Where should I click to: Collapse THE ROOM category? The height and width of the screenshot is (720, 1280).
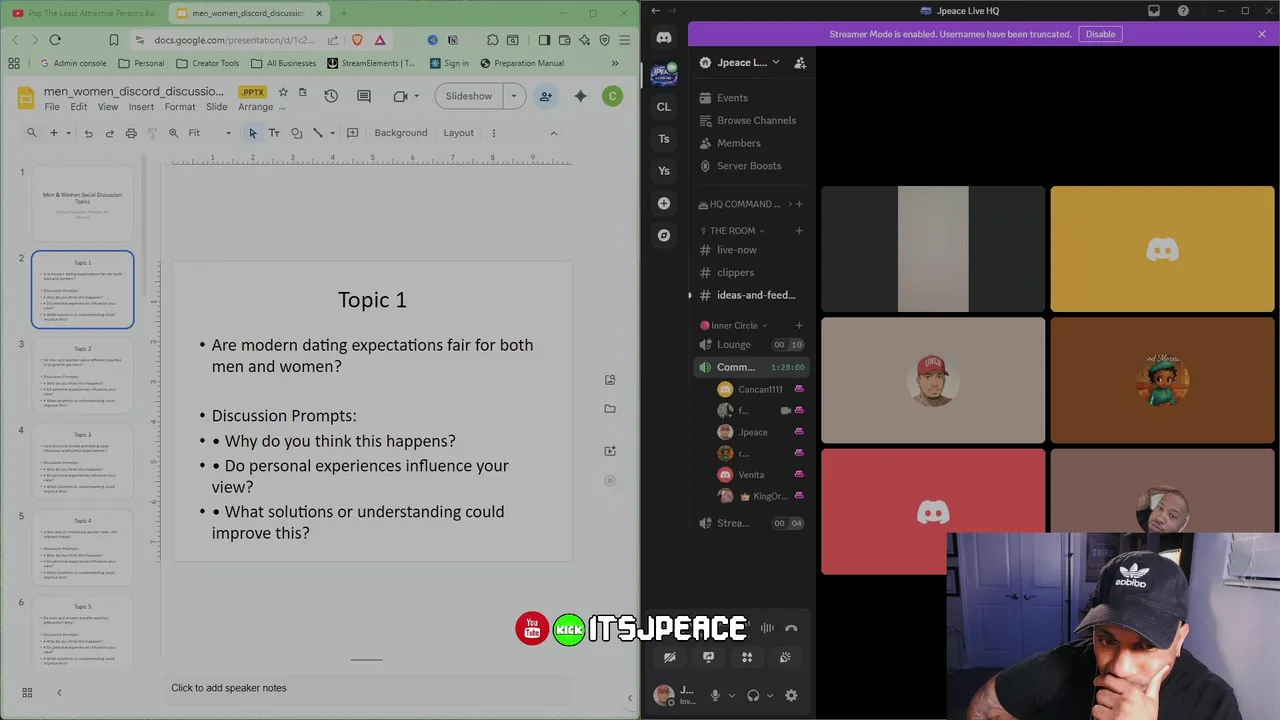tap(737, 231)
